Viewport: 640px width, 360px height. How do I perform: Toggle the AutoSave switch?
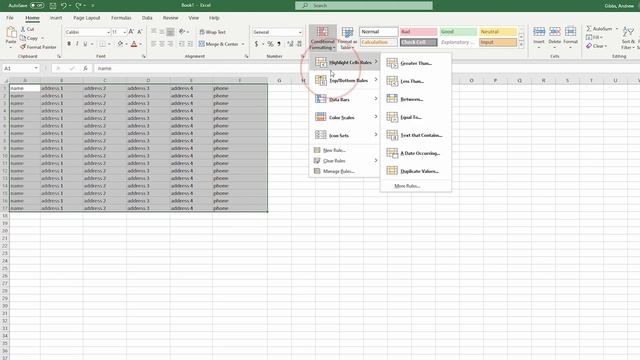[x=37, y=5]
